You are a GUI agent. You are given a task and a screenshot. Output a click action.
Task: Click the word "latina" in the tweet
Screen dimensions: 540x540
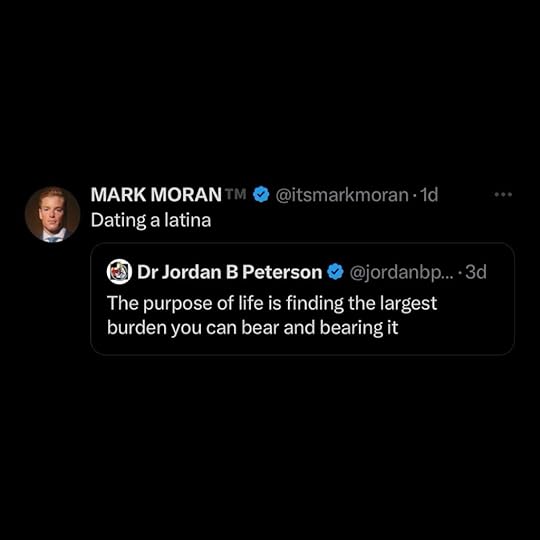[188, 220]
